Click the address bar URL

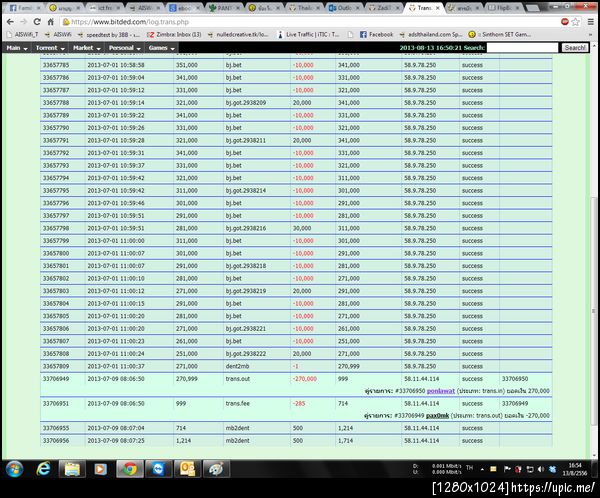[130, 22]
